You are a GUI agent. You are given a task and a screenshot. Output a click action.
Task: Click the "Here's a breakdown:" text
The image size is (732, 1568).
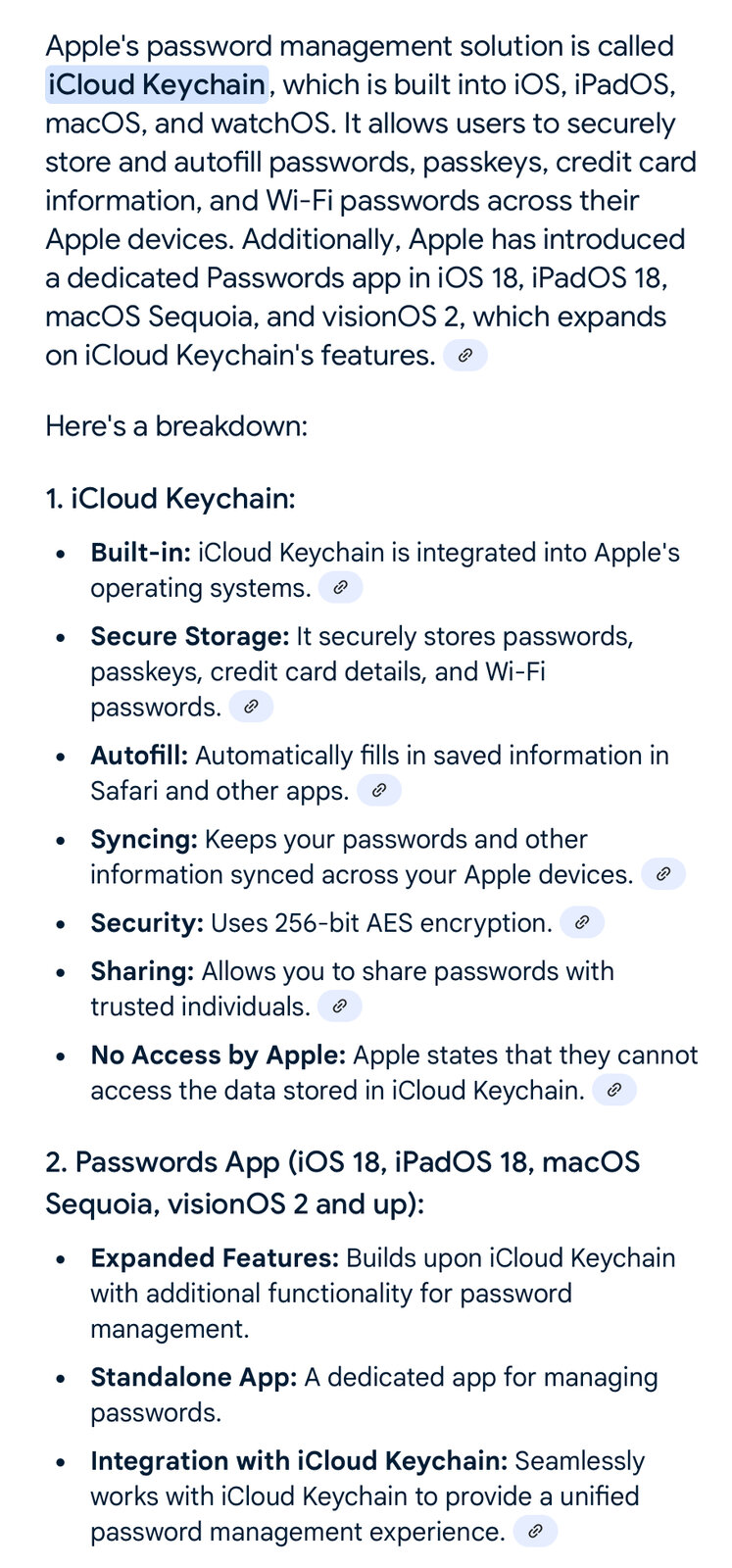click(176, 426)
